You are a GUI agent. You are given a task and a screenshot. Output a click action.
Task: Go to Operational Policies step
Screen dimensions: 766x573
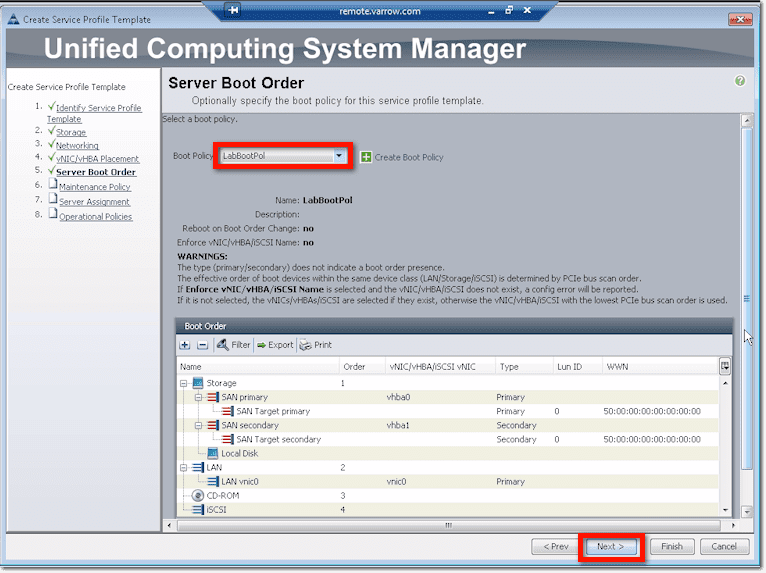96,216
